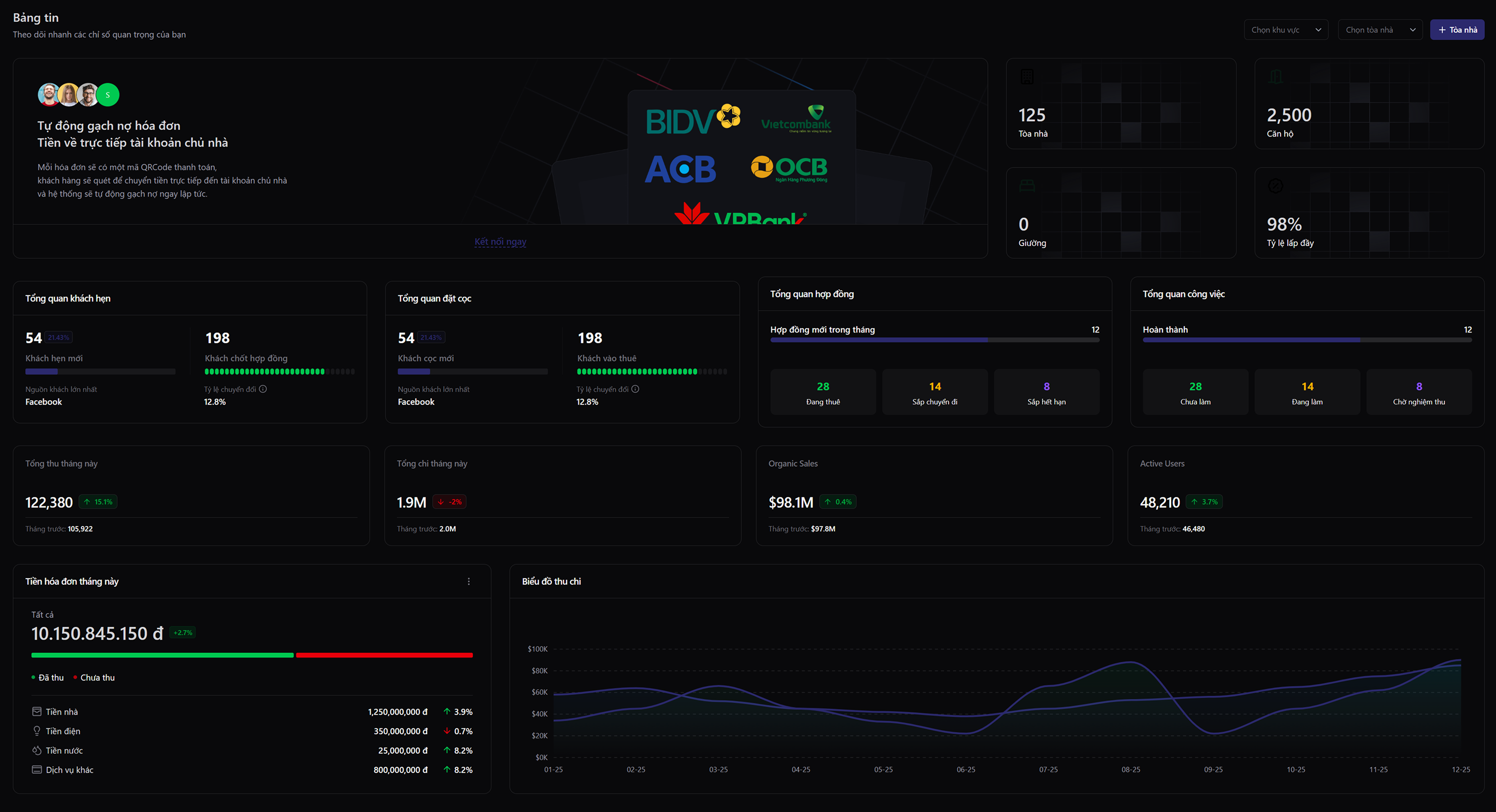Open the Chọn khu vực dropdown
Screen dimensions: 1496x812
[x=1285, y=29]
